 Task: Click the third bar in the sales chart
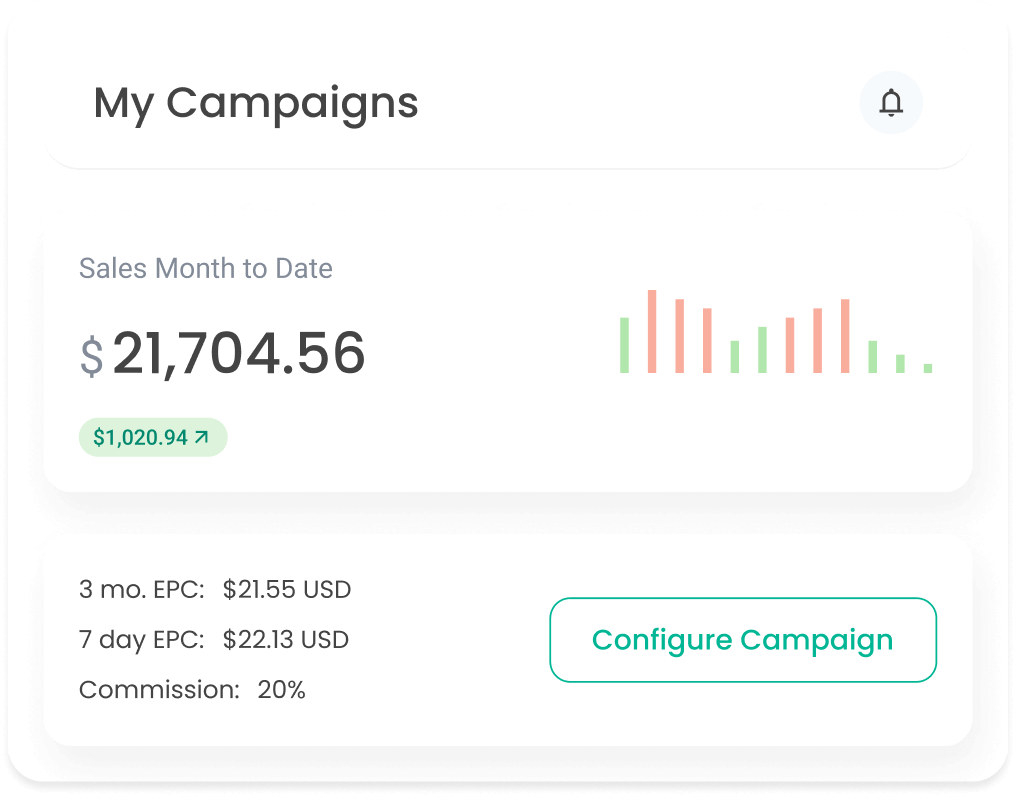coord(680,336)
